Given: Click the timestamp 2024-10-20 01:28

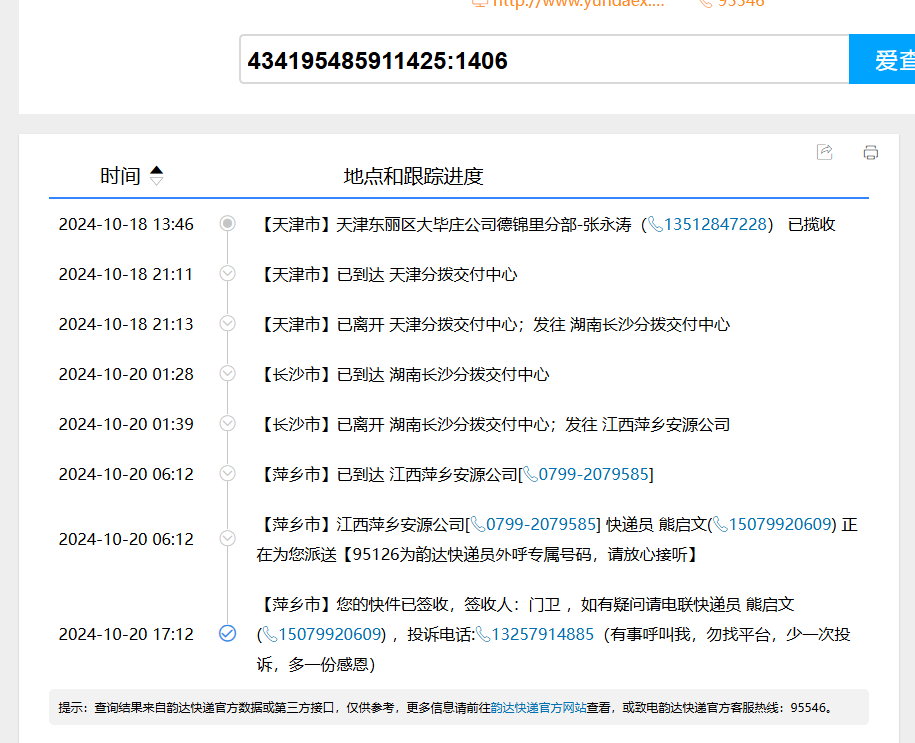Looking at the screenshot, I should pyautogui.click(x=126, y=374).
